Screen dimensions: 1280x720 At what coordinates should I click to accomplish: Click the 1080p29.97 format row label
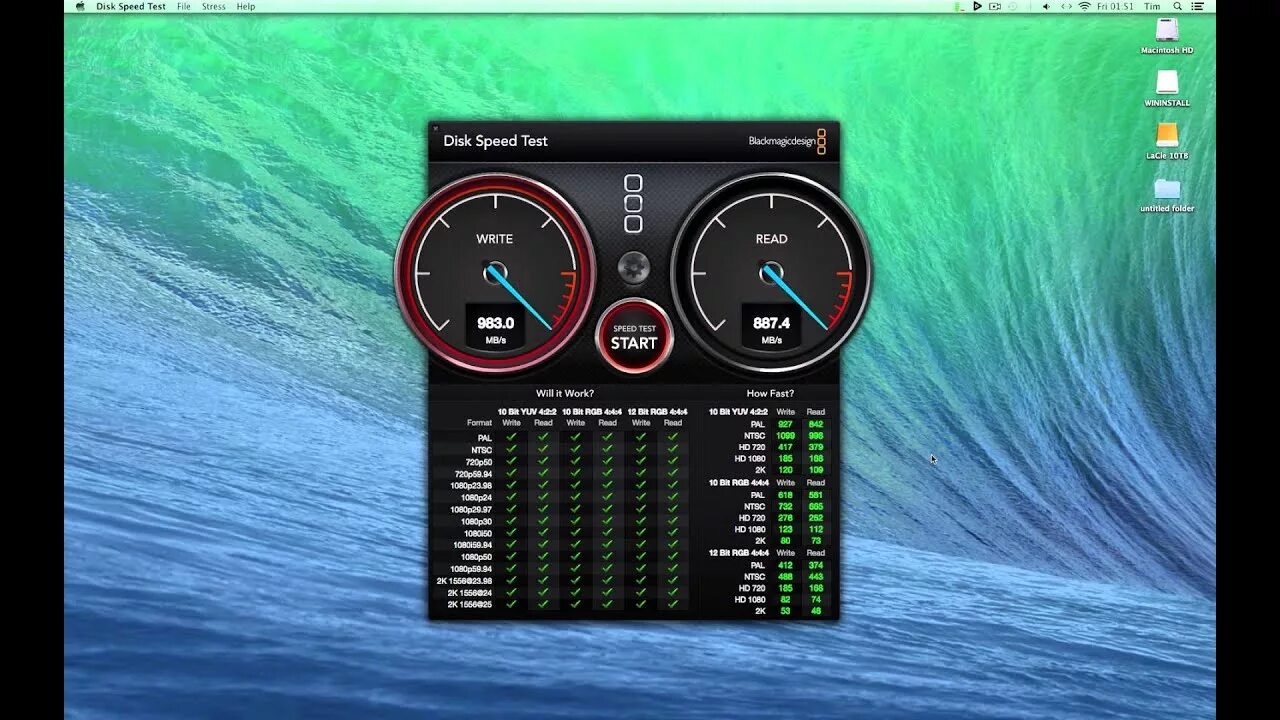pos(471,509)
